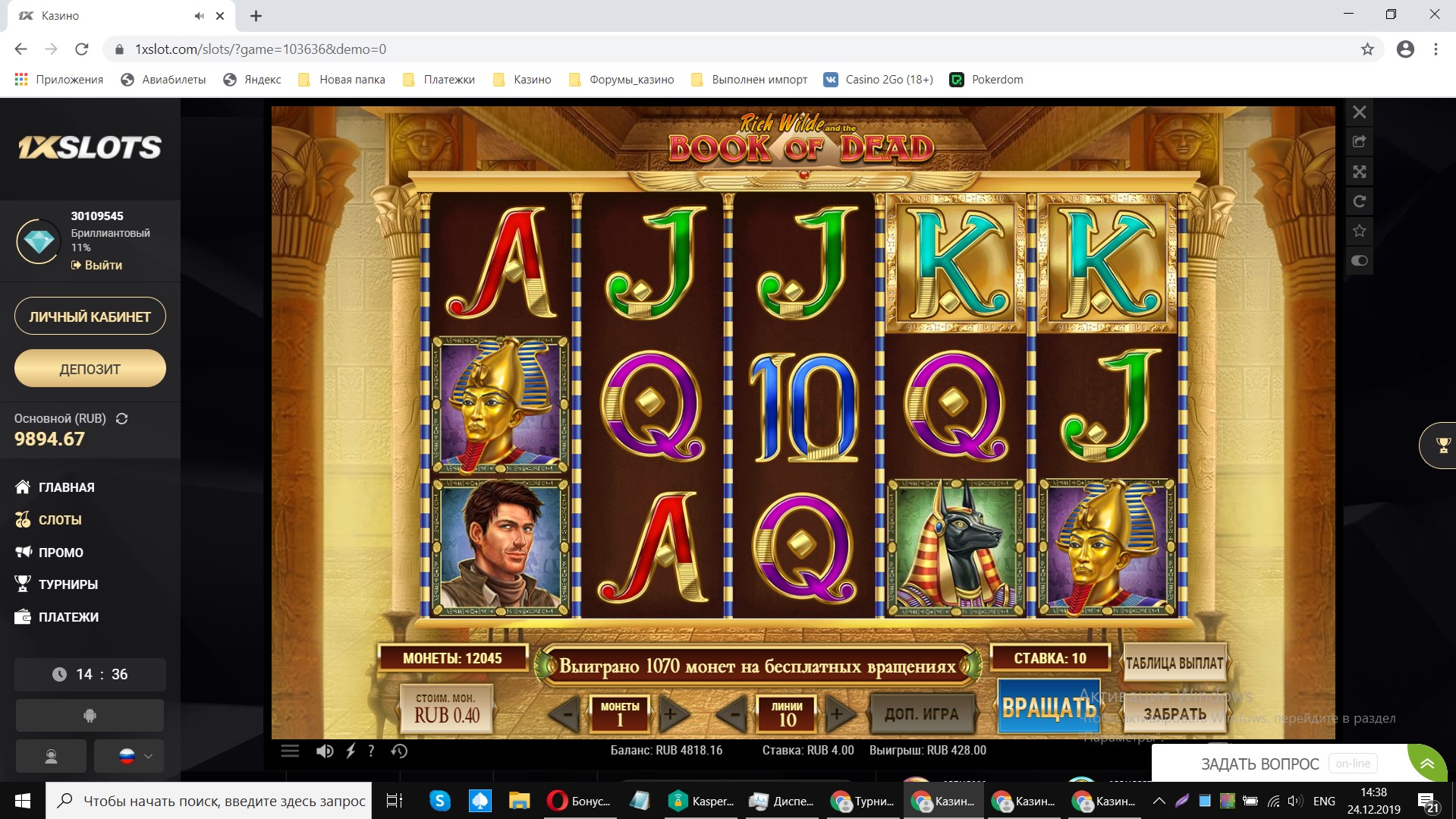Viewport: 1456px width, 819px height.
Task: Expand the game to fullscreen
Action: click(x=1359, y=172)
